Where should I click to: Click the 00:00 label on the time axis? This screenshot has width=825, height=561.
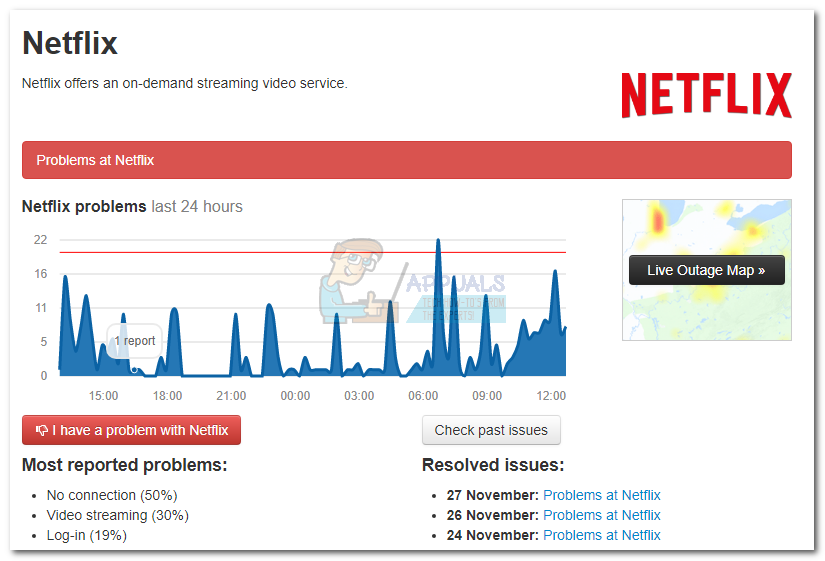(x=295, y=396)
